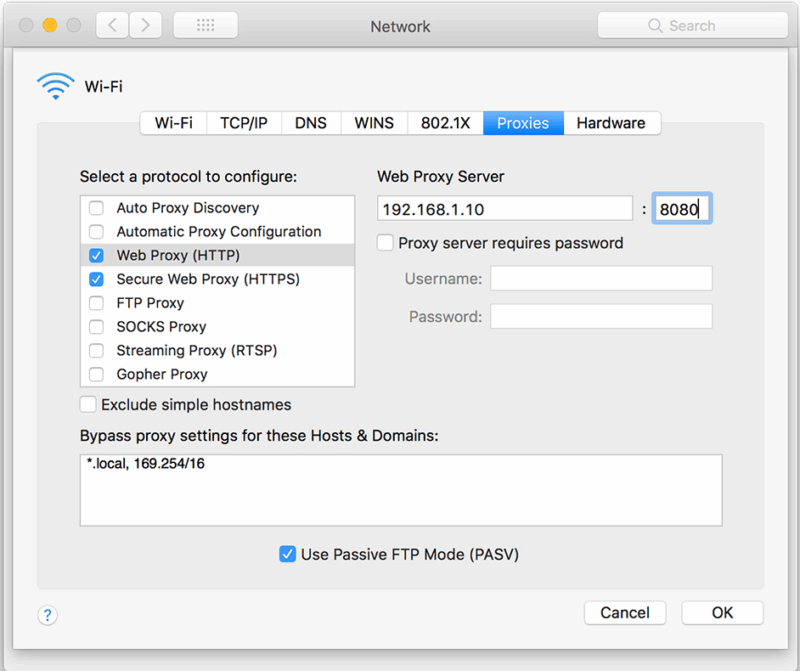
Task: Select the WINS tab
Action: 373,123
